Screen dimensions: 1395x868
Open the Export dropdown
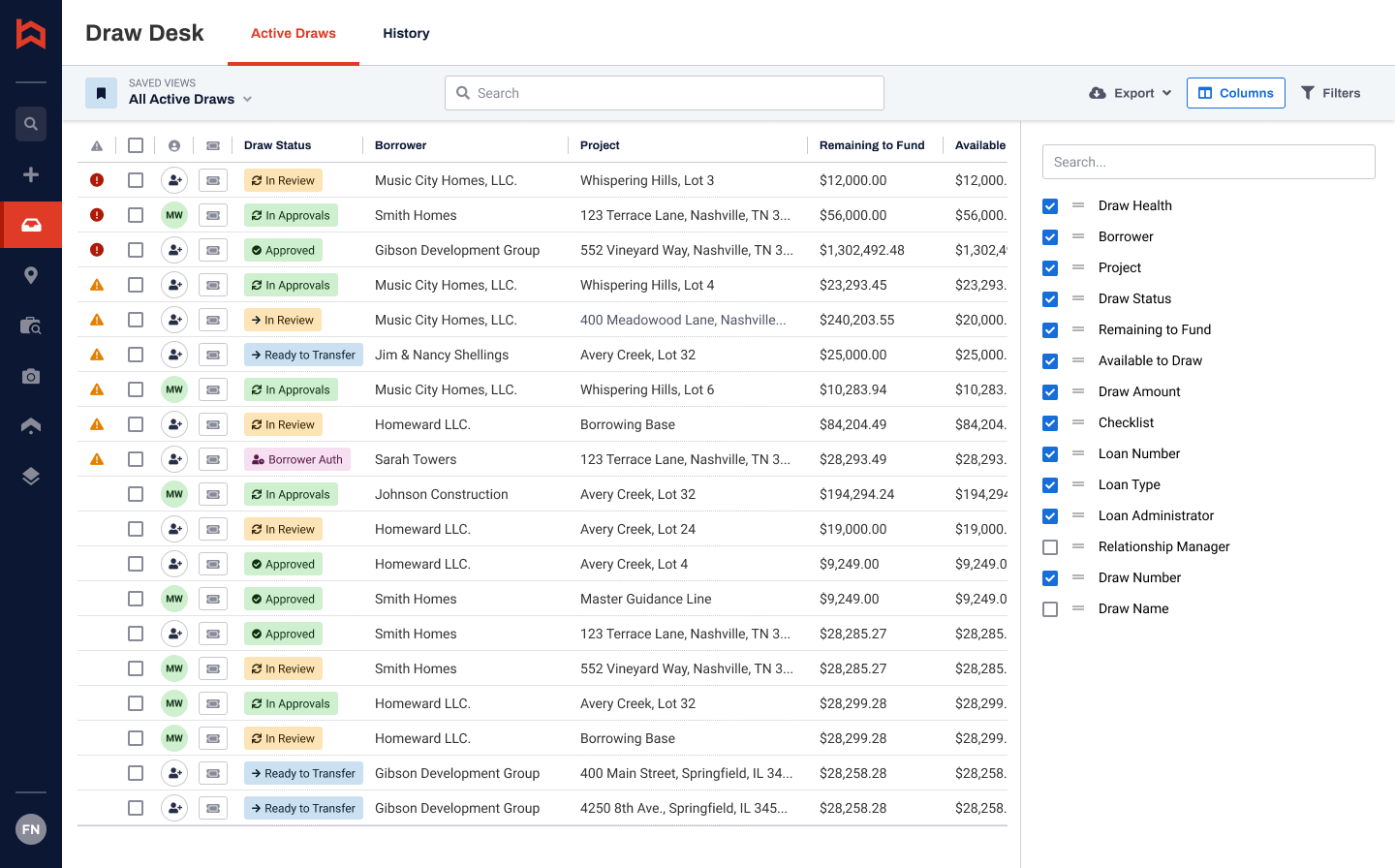click(x=1131, y=93)
